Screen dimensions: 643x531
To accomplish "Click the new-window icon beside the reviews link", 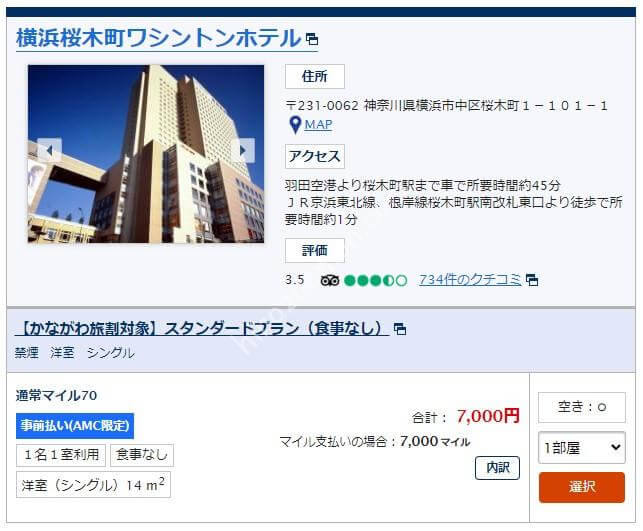I will [x=532, y=280].
